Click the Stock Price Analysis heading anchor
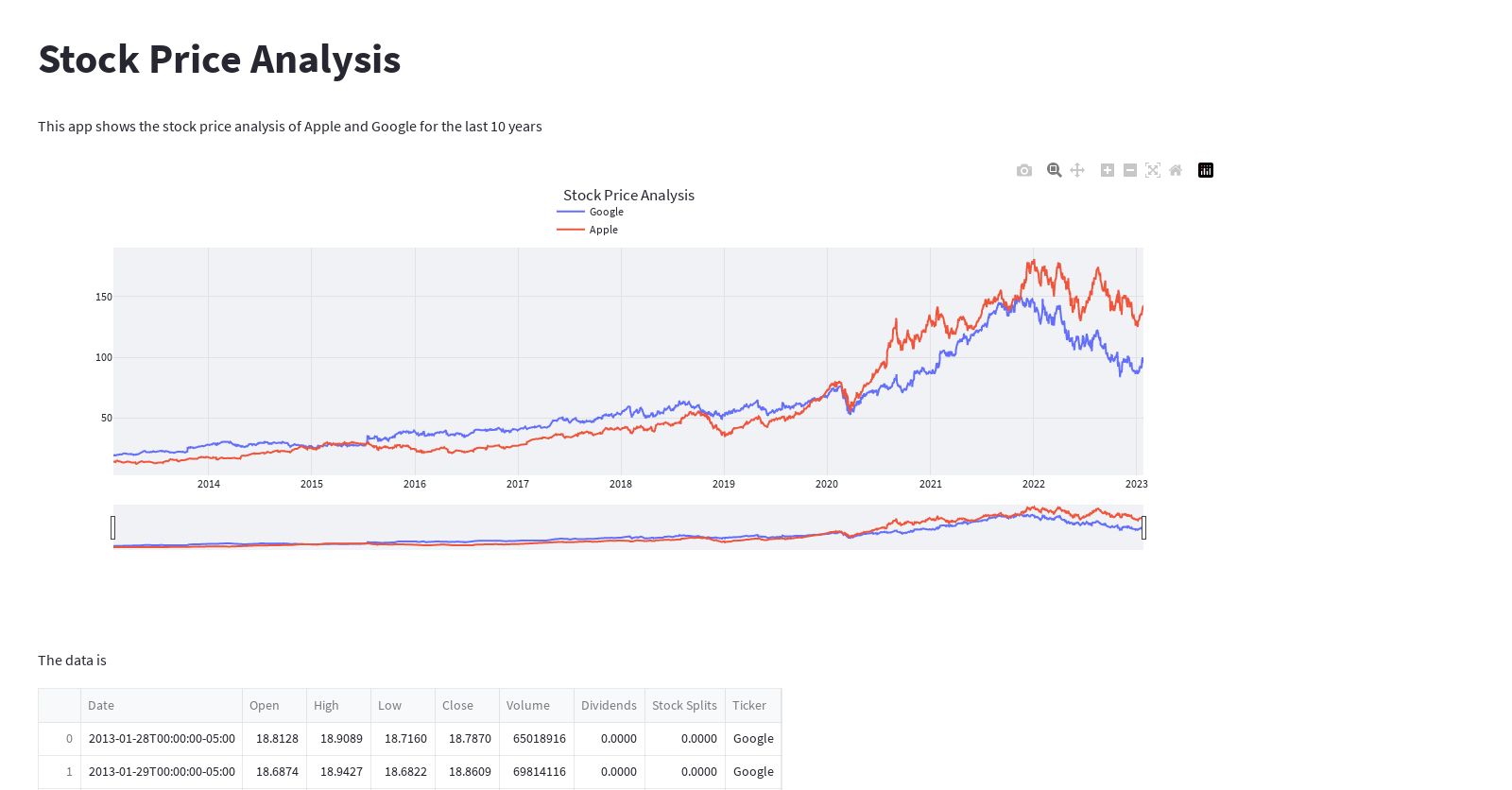Screen dimensions: 1512x790 219,59
